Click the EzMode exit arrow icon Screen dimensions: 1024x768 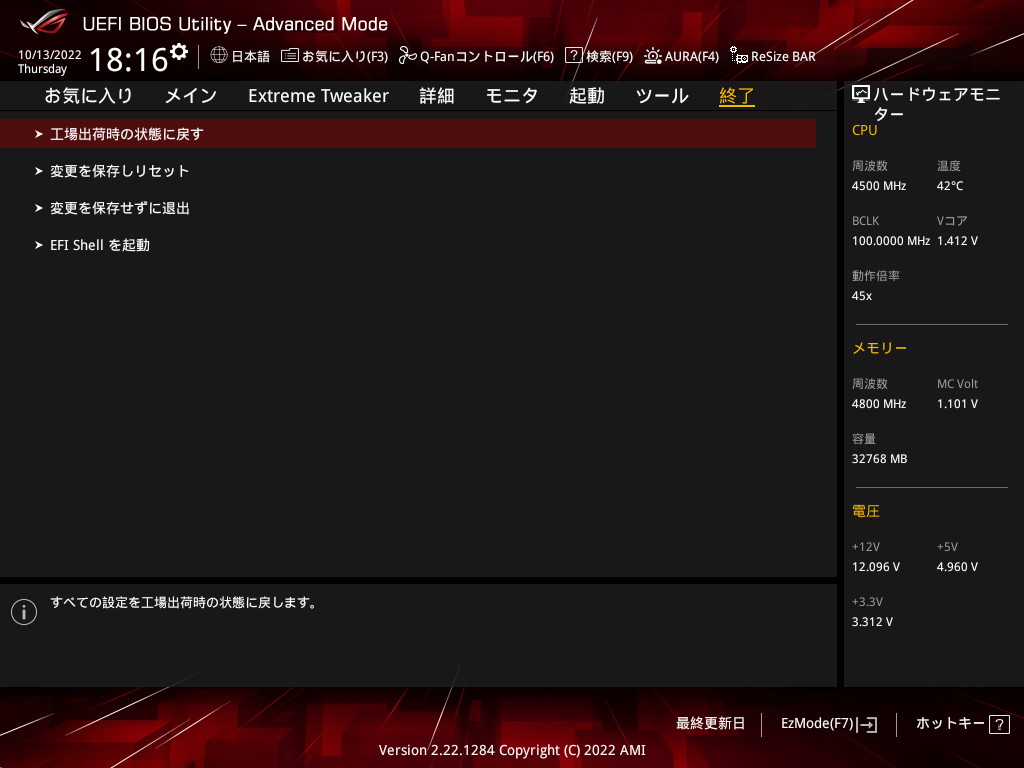pyautogui.click(x=868, y=724)
